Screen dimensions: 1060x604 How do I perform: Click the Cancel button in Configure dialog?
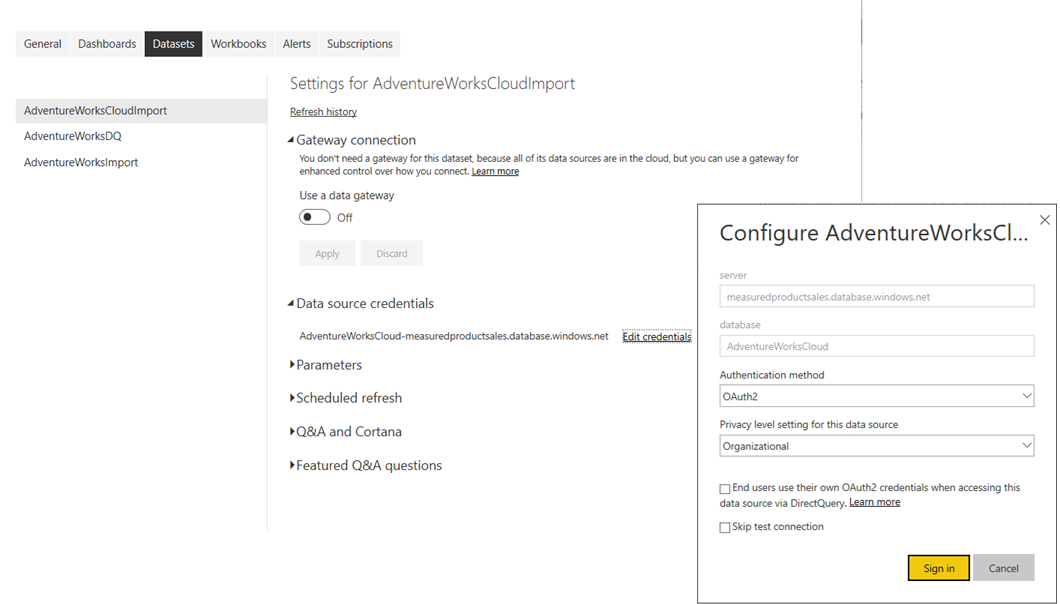point(1003,567)
